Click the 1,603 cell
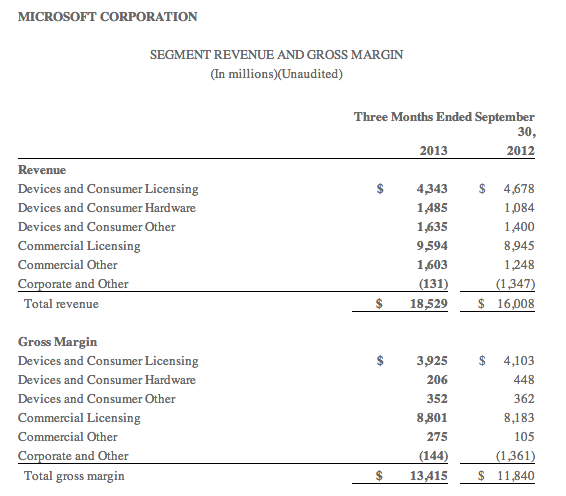The width and height of the screenshot is (566, 496). pyautogui.click(x=432, y=265)
